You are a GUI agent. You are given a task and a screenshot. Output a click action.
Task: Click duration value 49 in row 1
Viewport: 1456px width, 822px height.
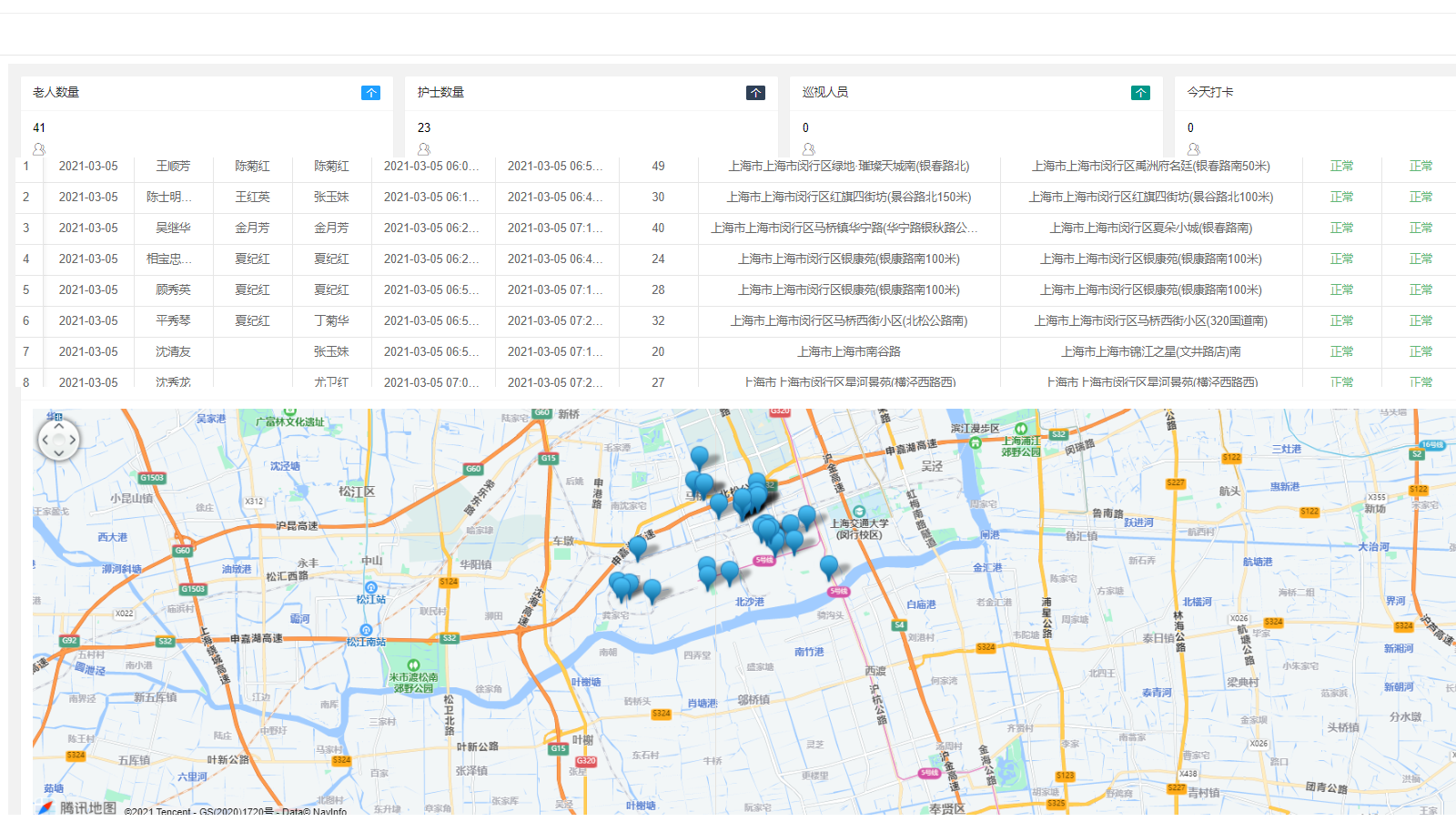(658, 166)
